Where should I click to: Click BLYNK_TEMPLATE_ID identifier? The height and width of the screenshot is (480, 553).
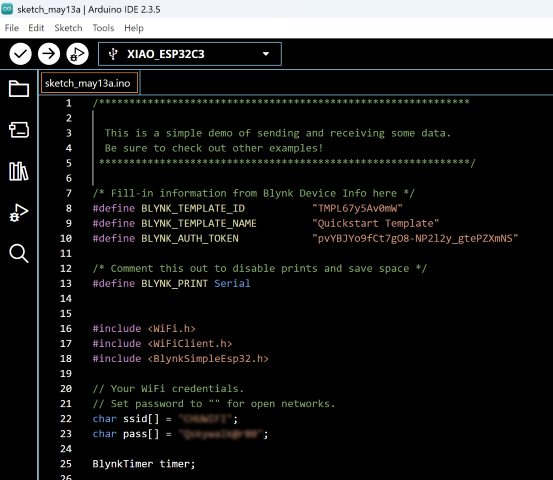pyautogui.click(x=193, y=208)
